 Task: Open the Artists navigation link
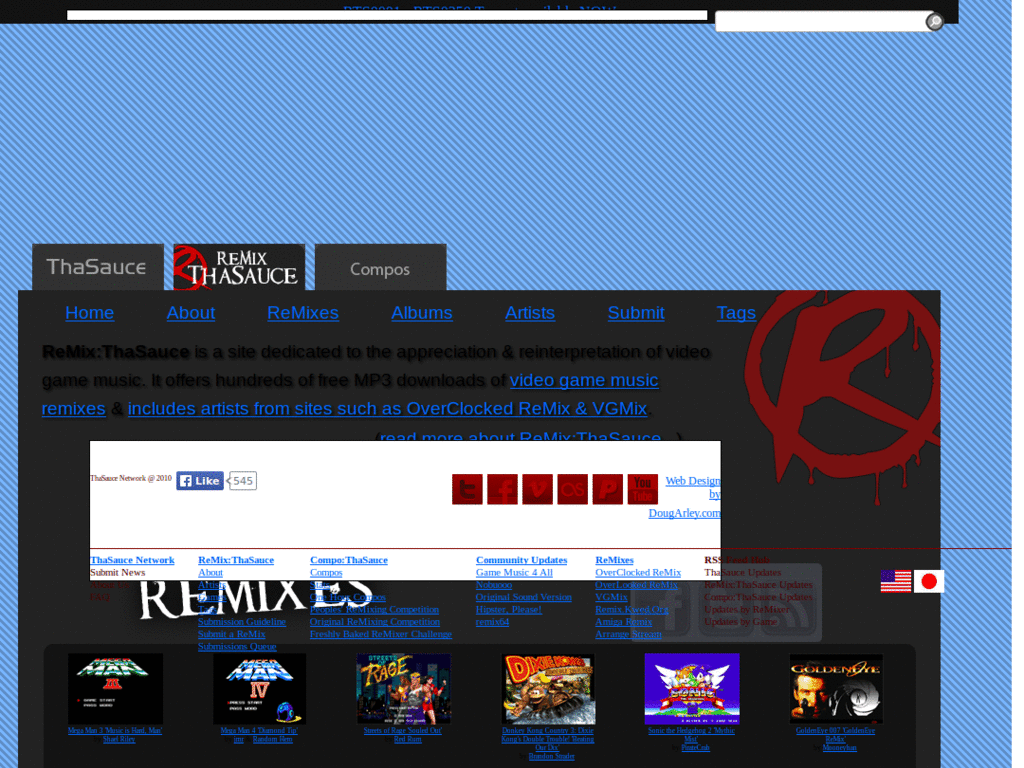(530, 313)
